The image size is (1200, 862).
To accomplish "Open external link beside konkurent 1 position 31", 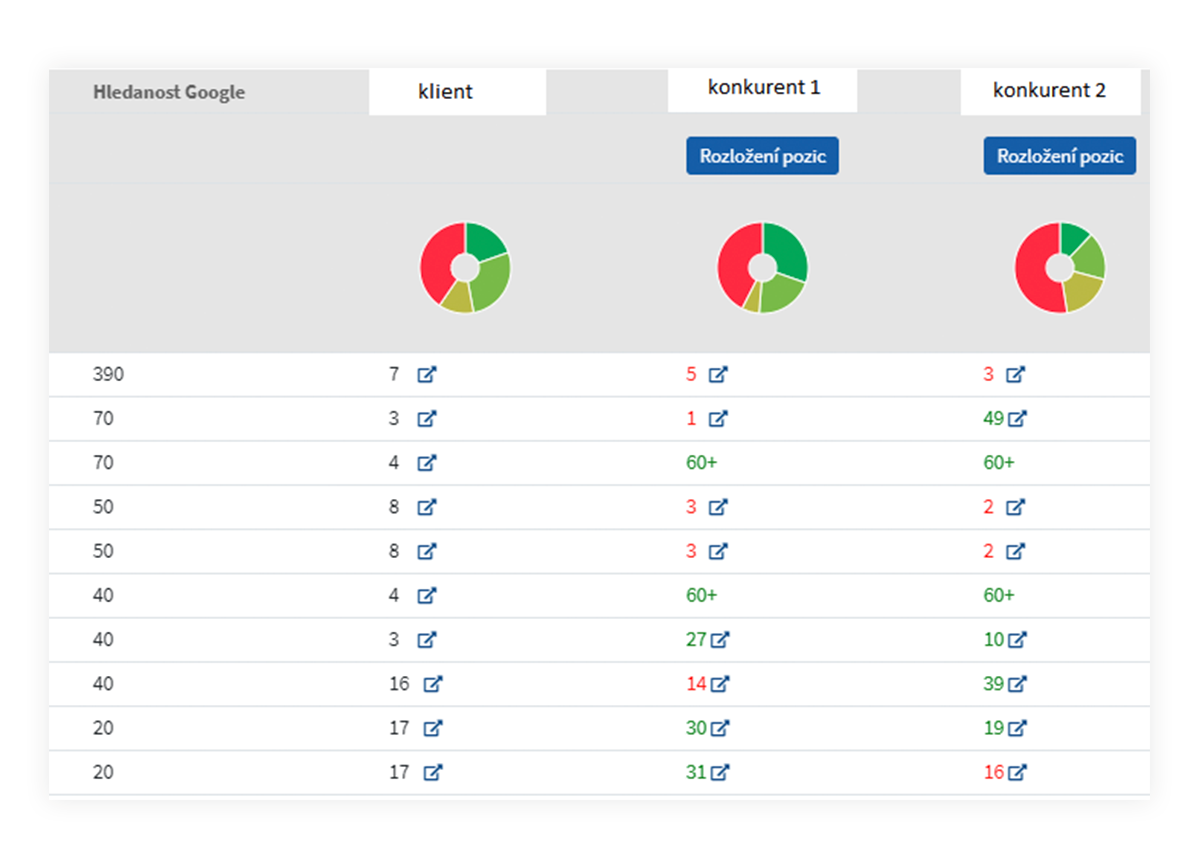I will click(719, 772).
